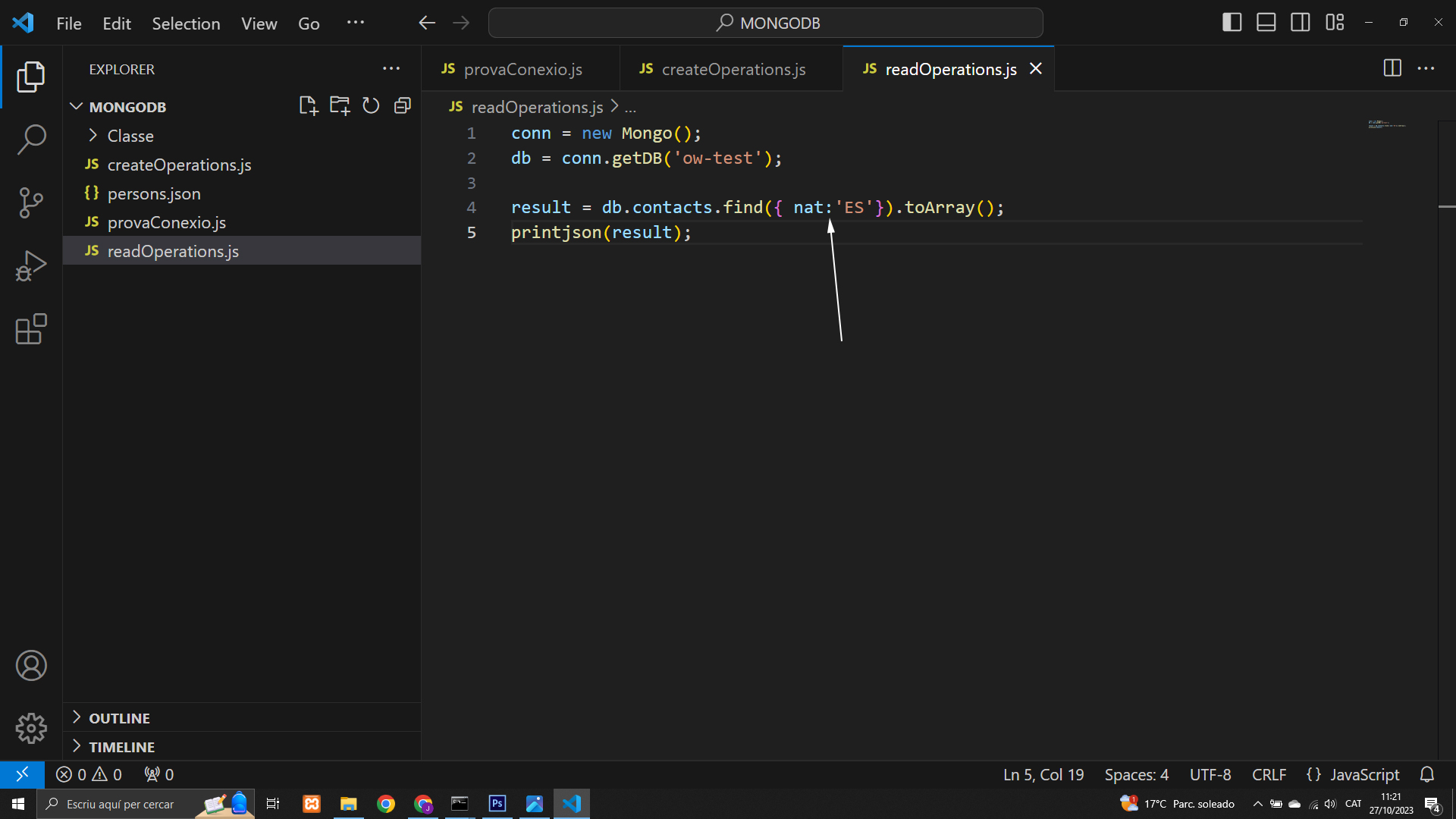Open the Run and Debug view

(31, 265)
